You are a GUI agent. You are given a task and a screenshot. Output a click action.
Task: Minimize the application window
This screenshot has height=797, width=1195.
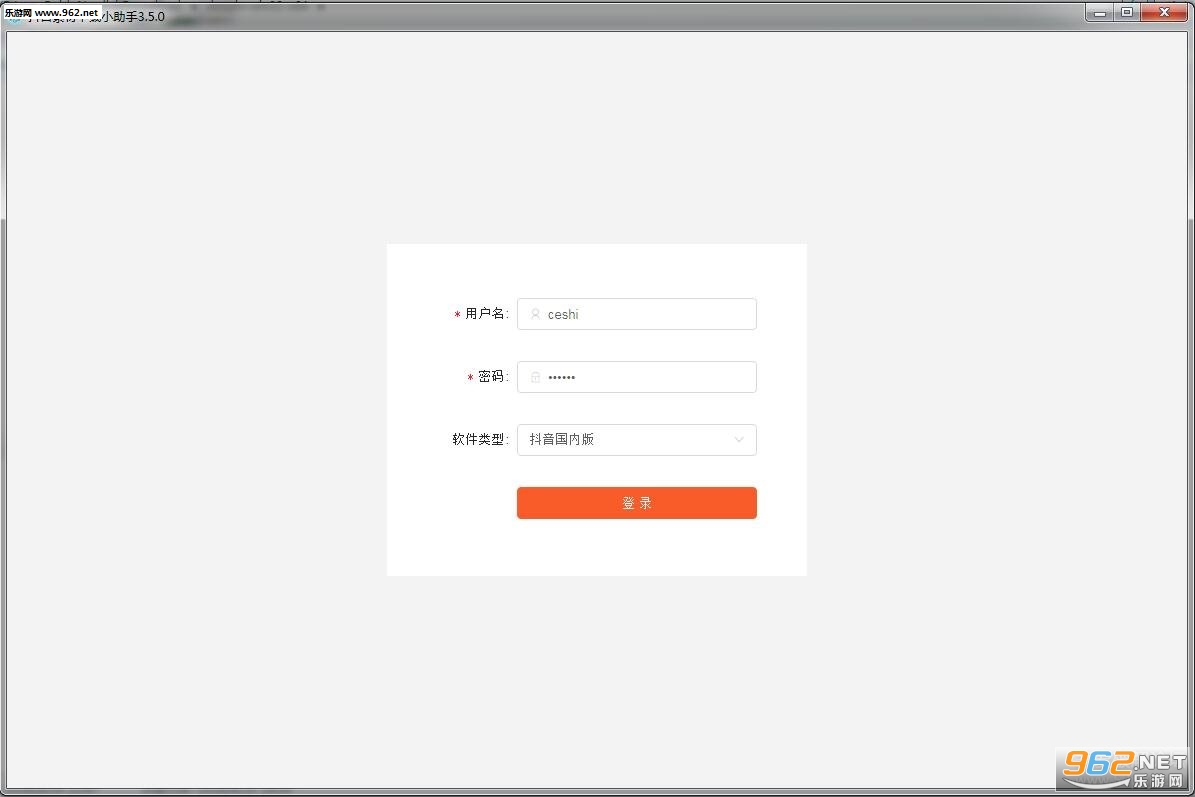(x=1099, y=13)
